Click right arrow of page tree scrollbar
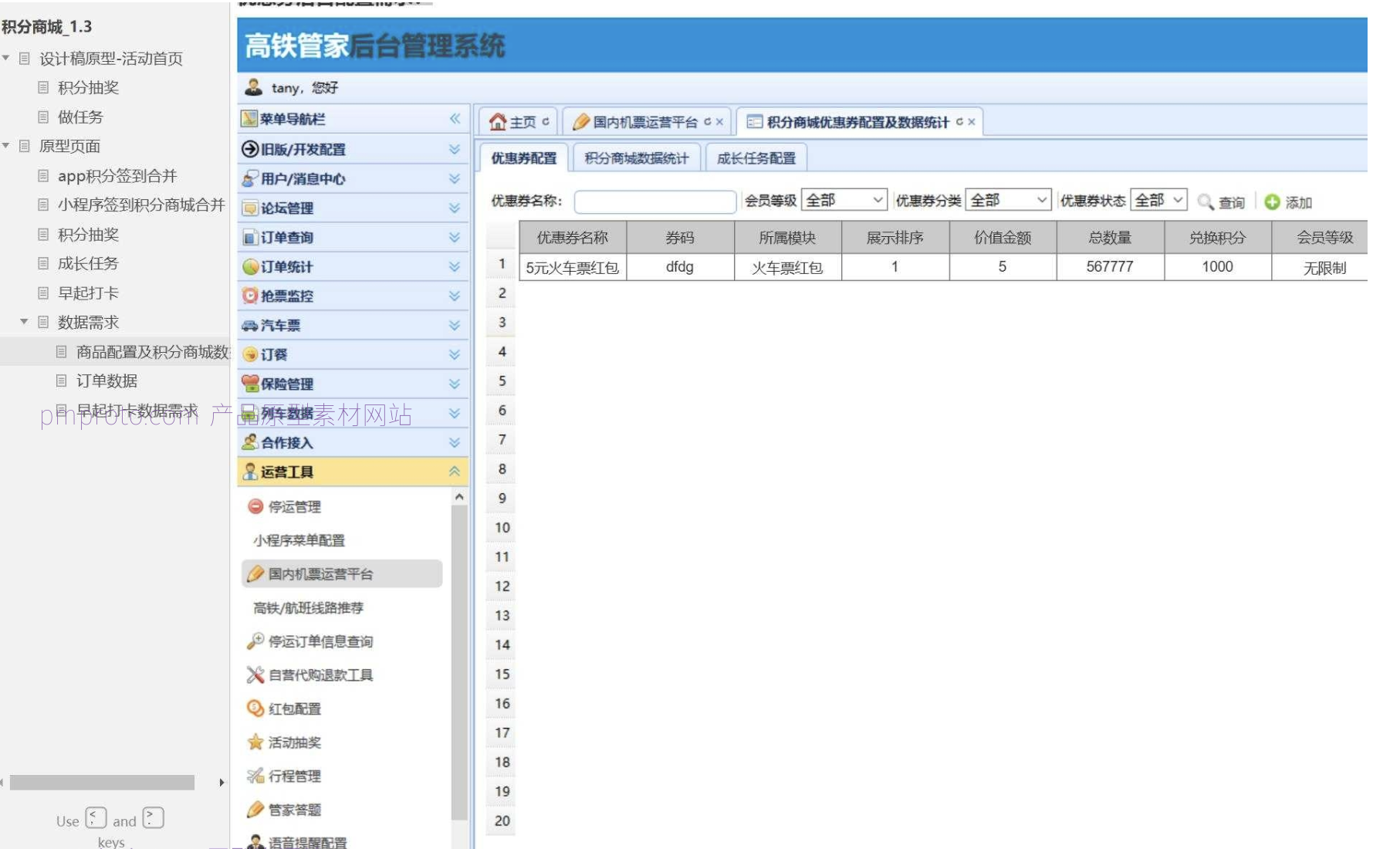The width and height of the screenshot is (1400, 849). [x=221, y=782]
